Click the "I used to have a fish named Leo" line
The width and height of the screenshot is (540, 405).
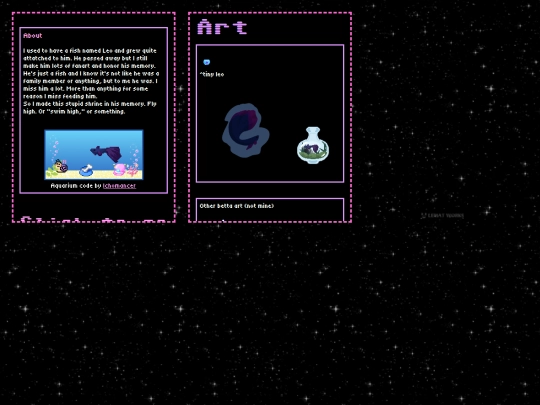(90, 51)
